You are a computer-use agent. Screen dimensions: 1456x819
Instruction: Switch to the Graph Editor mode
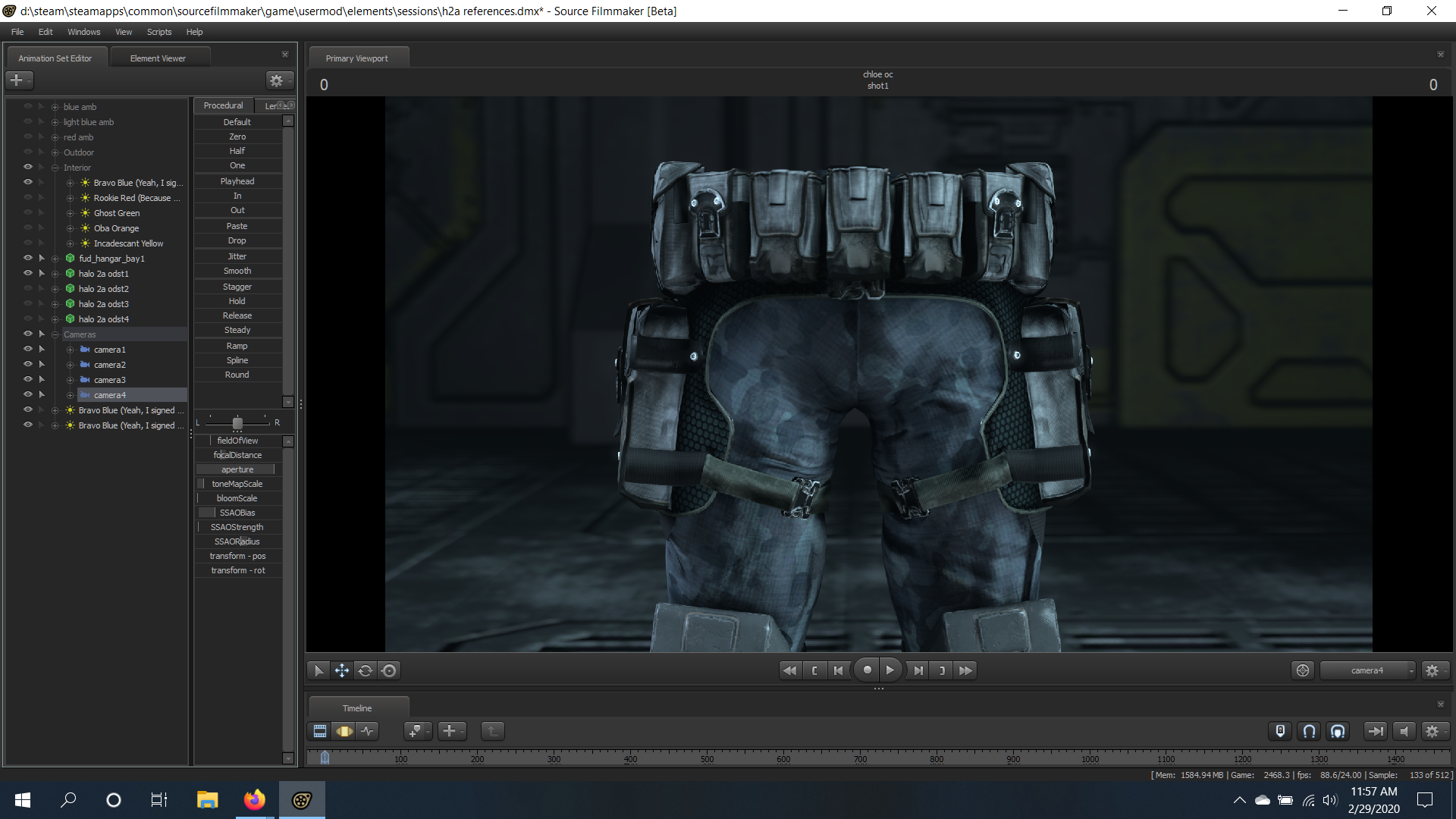368,731
